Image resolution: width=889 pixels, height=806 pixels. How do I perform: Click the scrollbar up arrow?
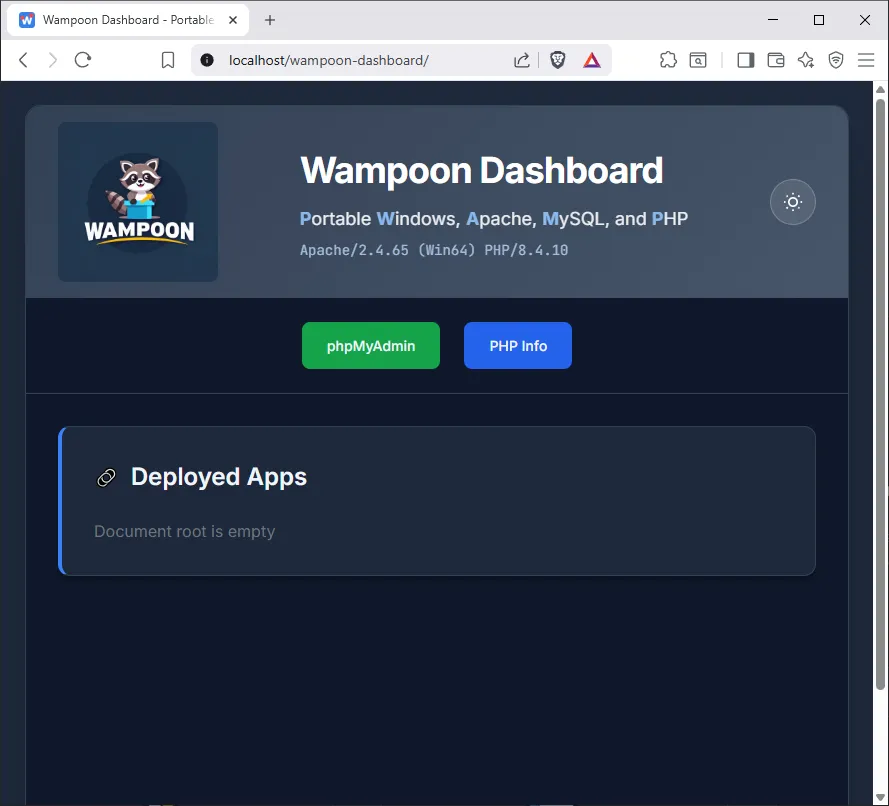click(880, 90)
